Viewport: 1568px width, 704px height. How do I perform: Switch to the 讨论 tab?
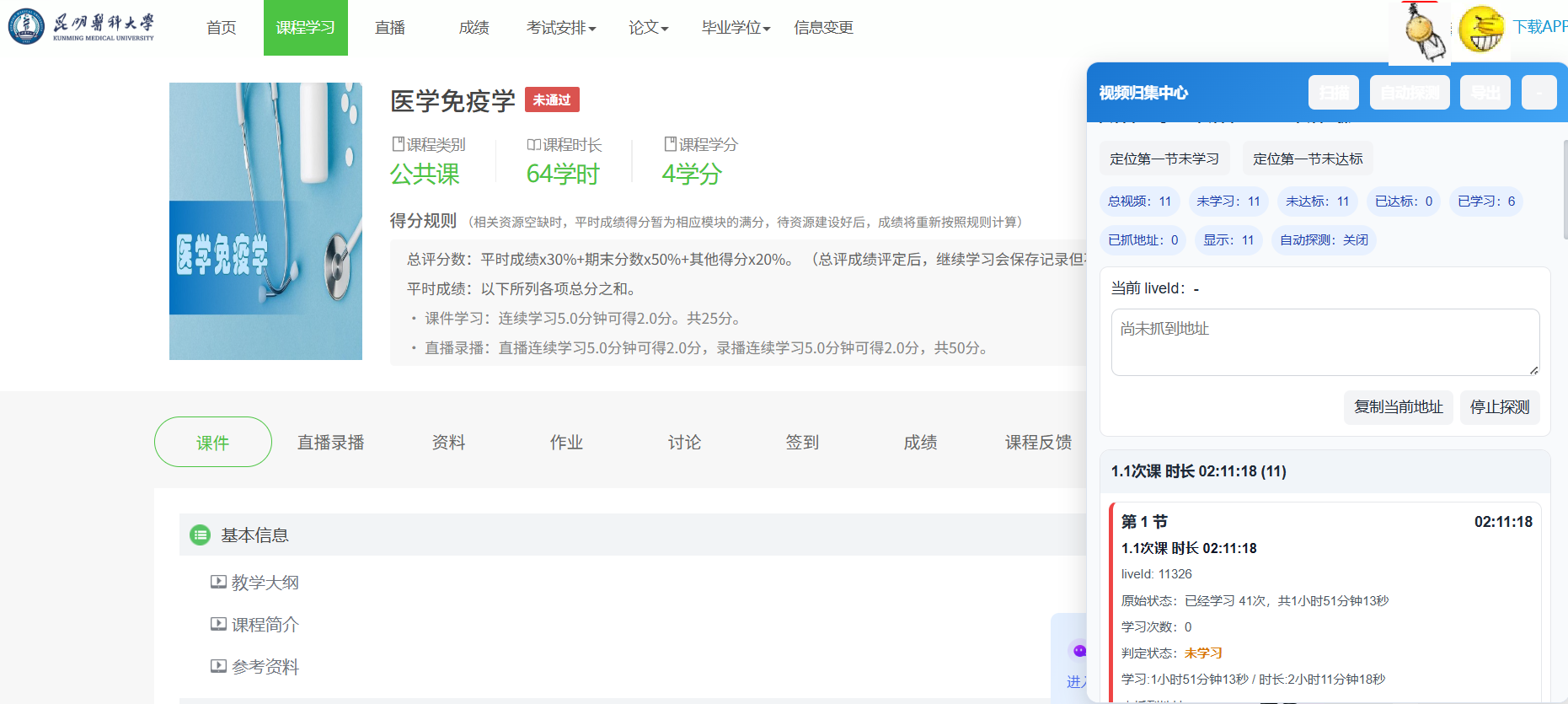click(685, 442)
